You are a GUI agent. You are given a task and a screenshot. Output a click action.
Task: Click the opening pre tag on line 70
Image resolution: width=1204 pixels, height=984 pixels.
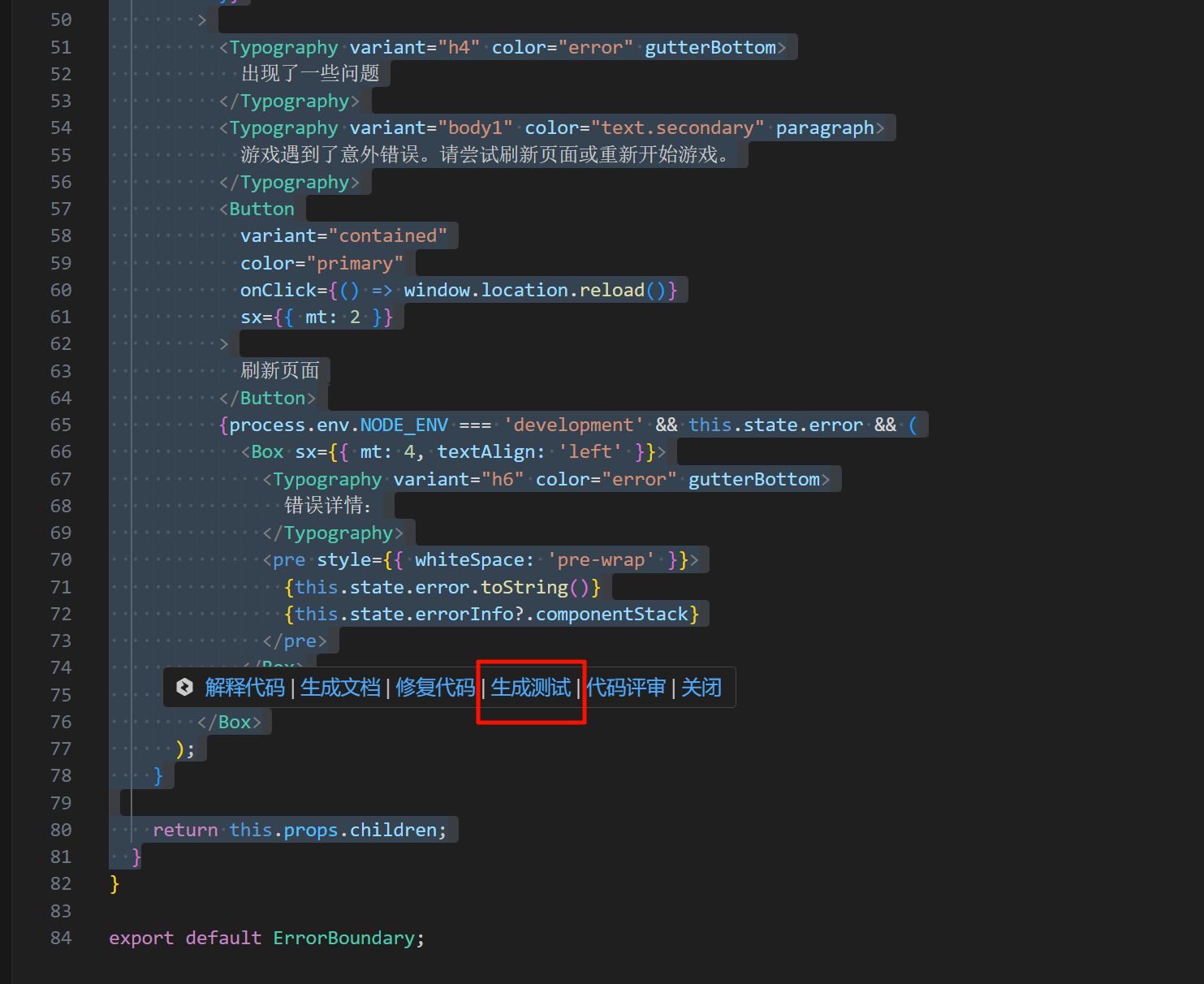coord(289,559)
